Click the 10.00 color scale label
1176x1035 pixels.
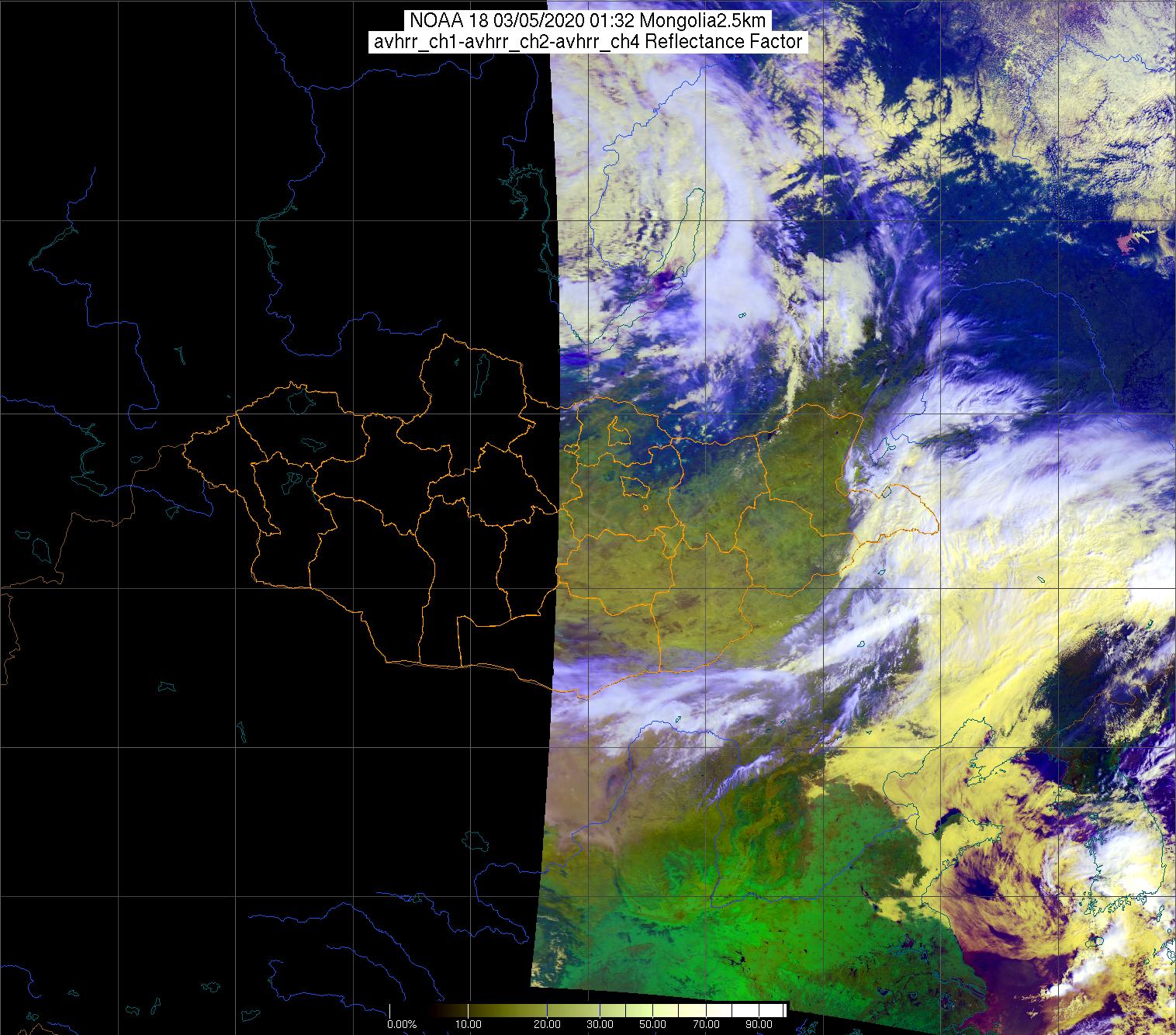[x=468, y=1026]
